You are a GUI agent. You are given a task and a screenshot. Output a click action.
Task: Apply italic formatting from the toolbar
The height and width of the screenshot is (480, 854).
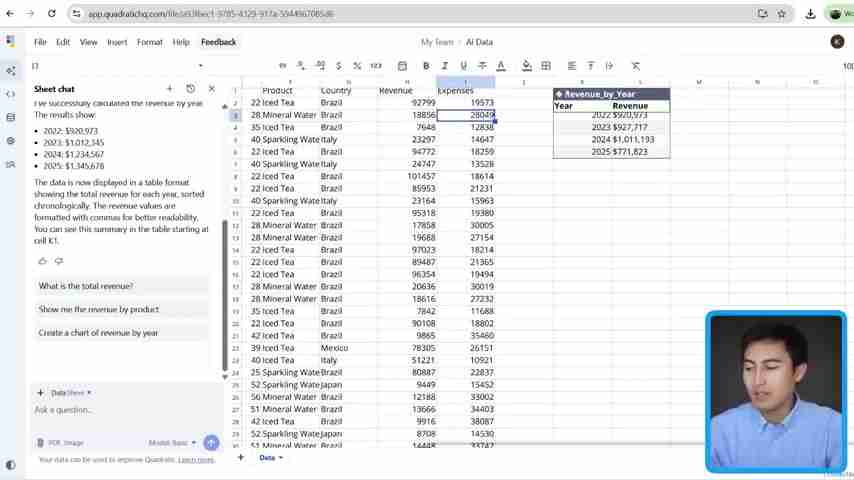point(444,66)
